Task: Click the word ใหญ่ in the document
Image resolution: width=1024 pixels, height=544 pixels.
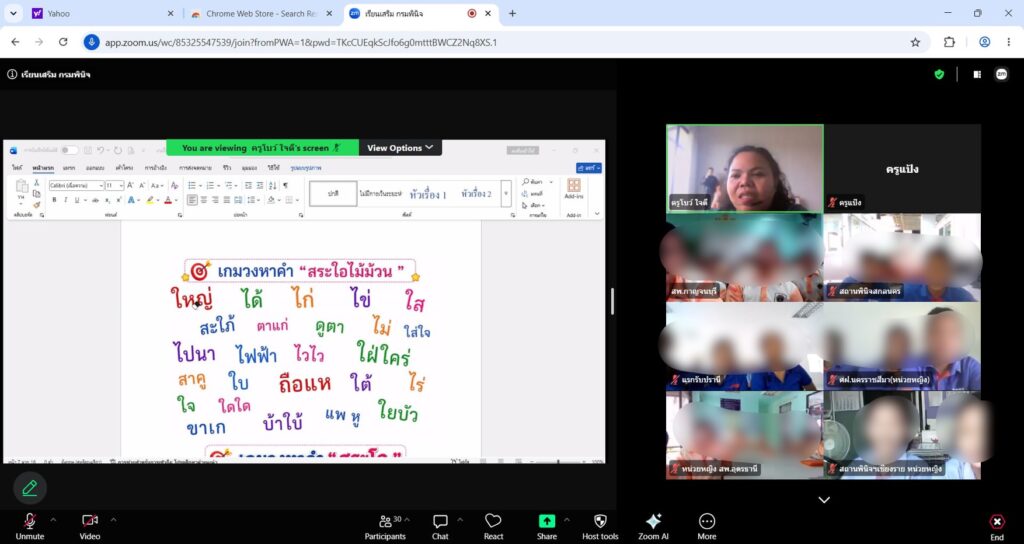Action: [x=191, y=298]
